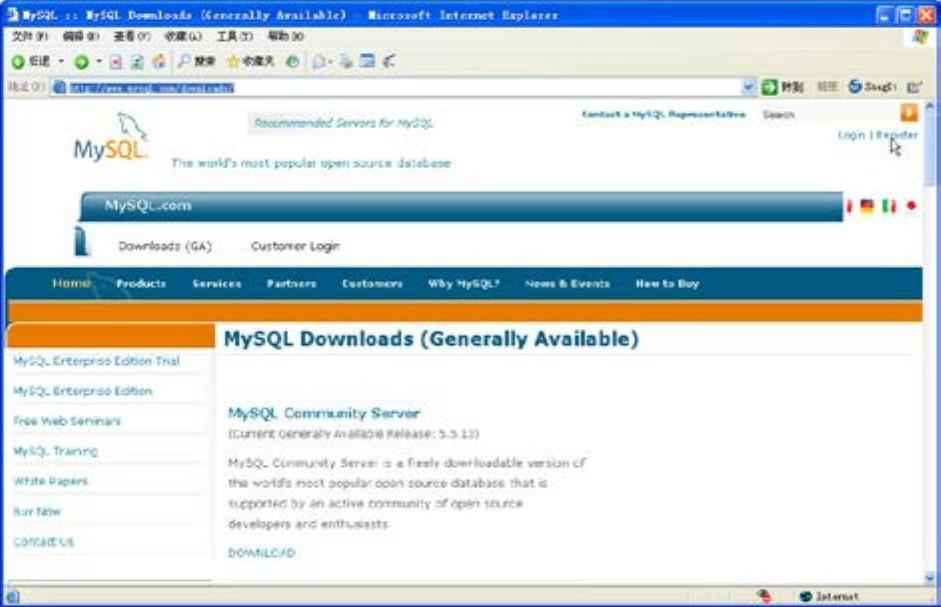Click the Customer Login link
Image resolution: width=941 pixels, height=607 pixels.
click(x=295, y=246)
